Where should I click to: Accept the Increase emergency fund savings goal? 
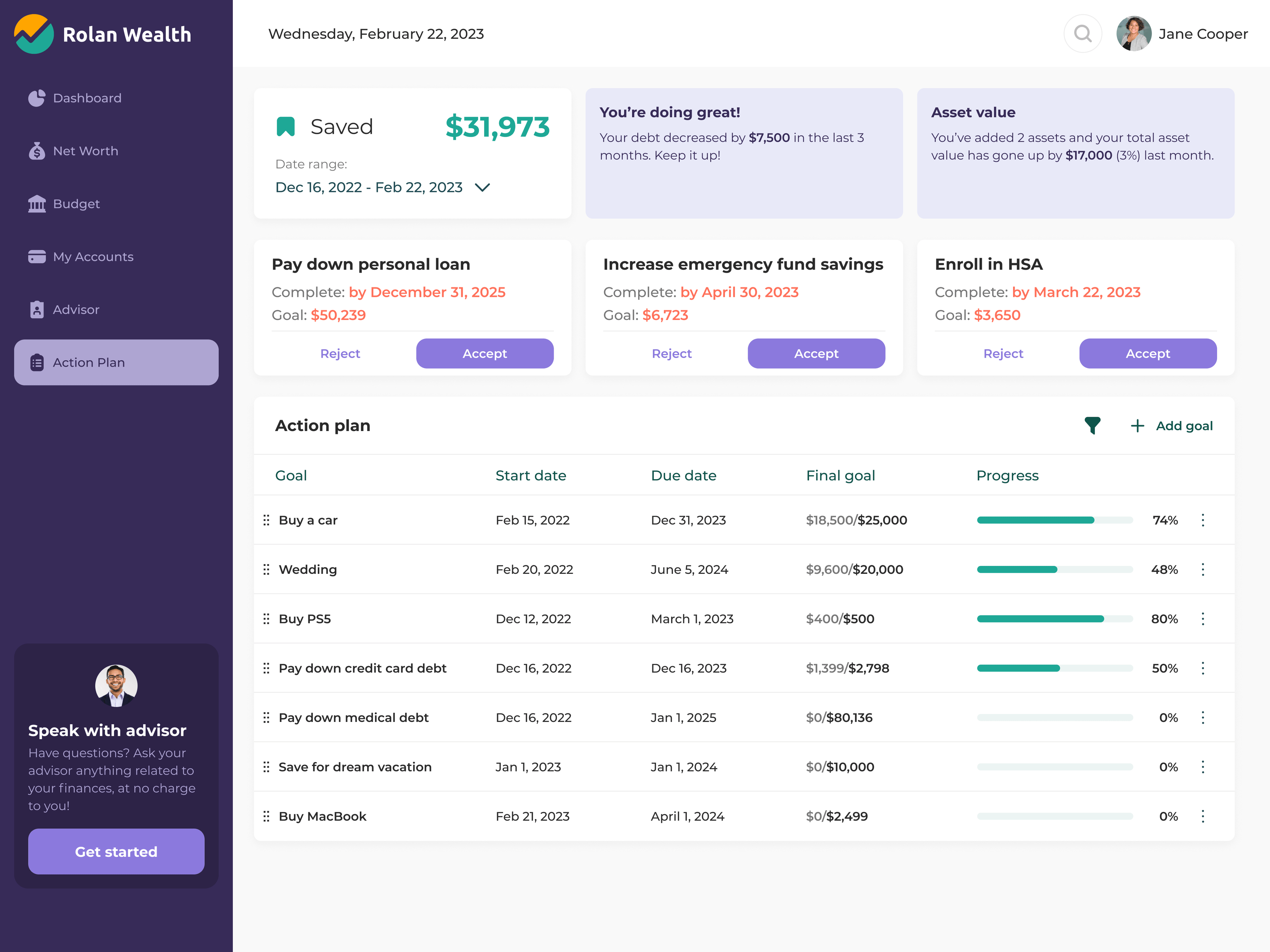tap(816, 353)
